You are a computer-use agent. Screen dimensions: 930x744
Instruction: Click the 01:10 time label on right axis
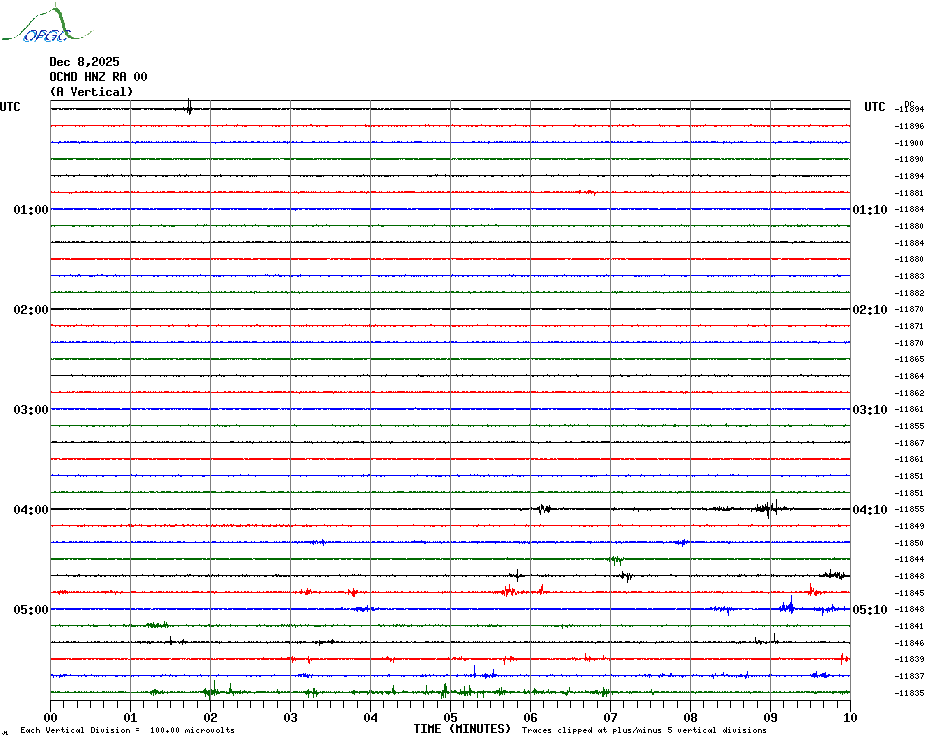[869, 210]
